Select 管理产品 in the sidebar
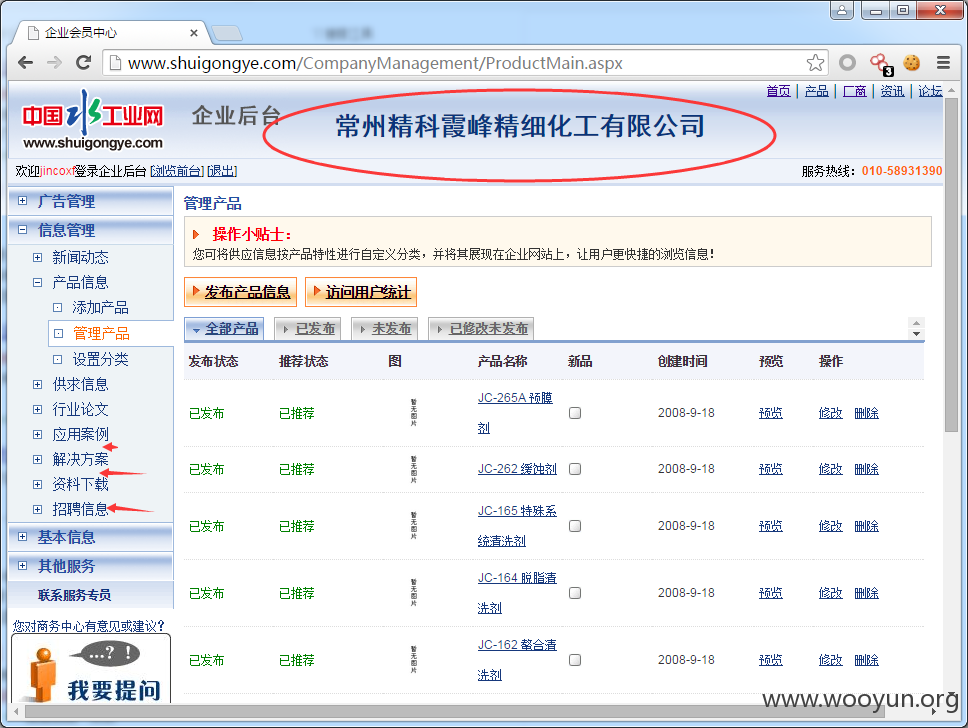This screenshot has width=968, height=728. (x=101, y=333)
